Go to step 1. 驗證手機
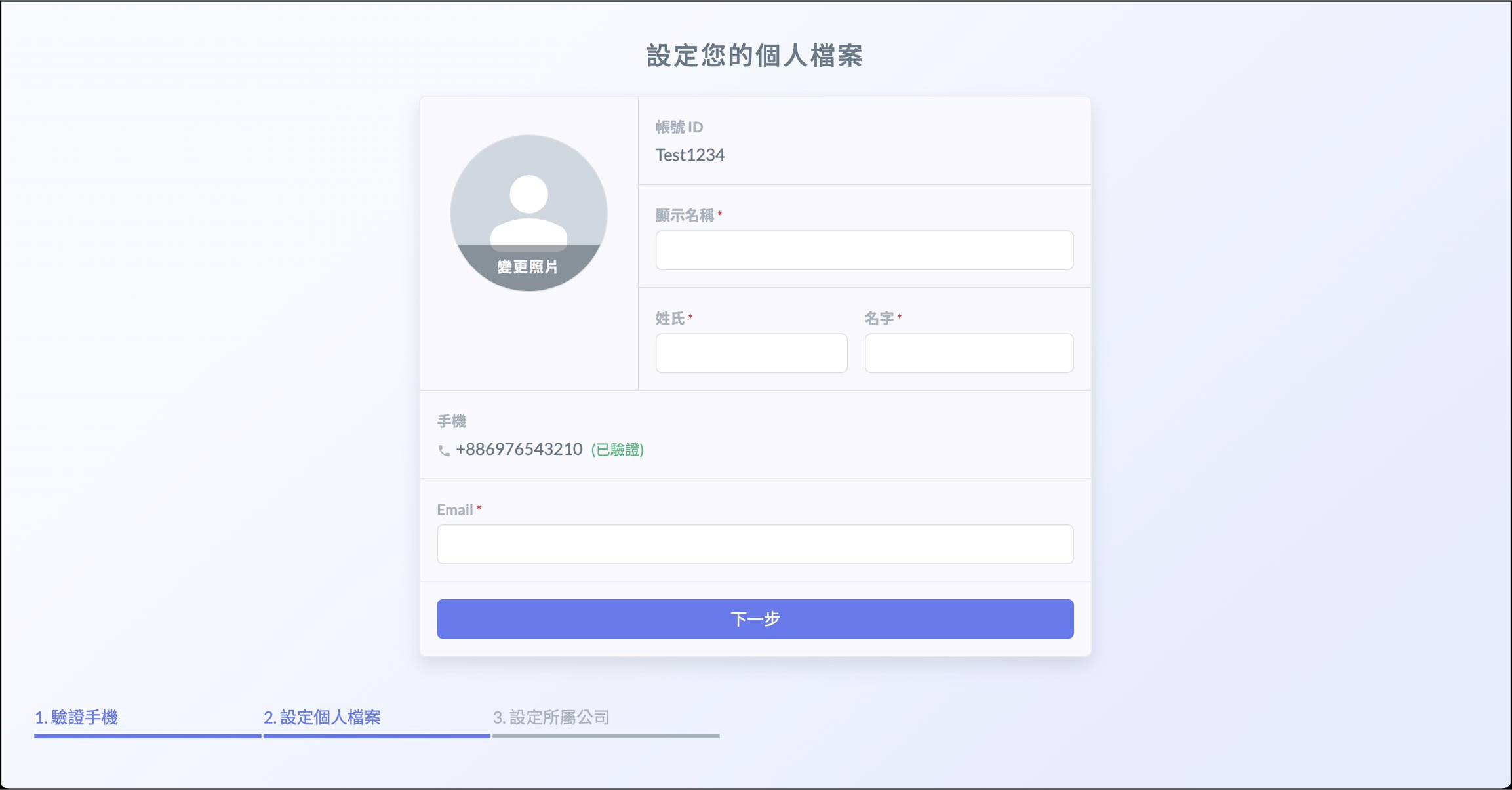The image size is (1512, 790). pyautogui.click(x=76, y=717)
